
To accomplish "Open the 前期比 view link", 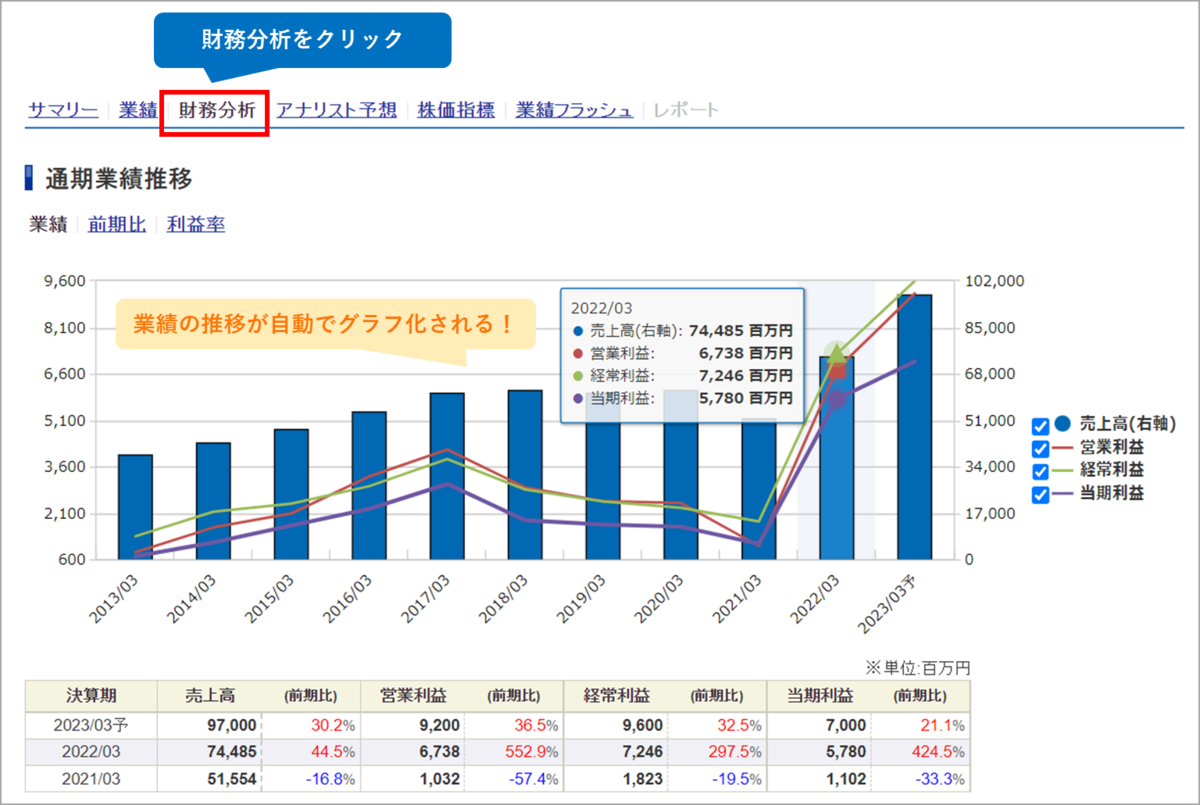I will click(x=116, y=224).
